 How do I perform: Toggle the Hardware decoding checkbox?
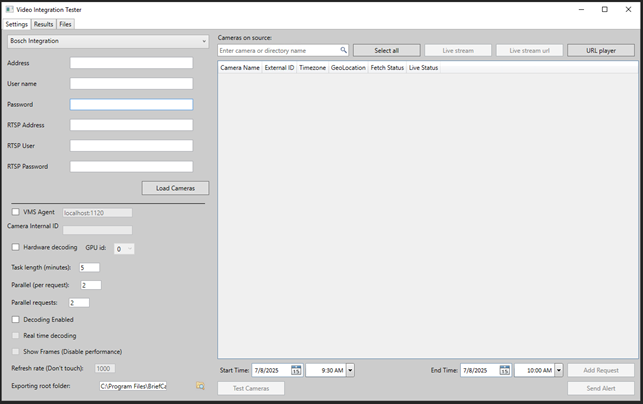click(16, 247)
